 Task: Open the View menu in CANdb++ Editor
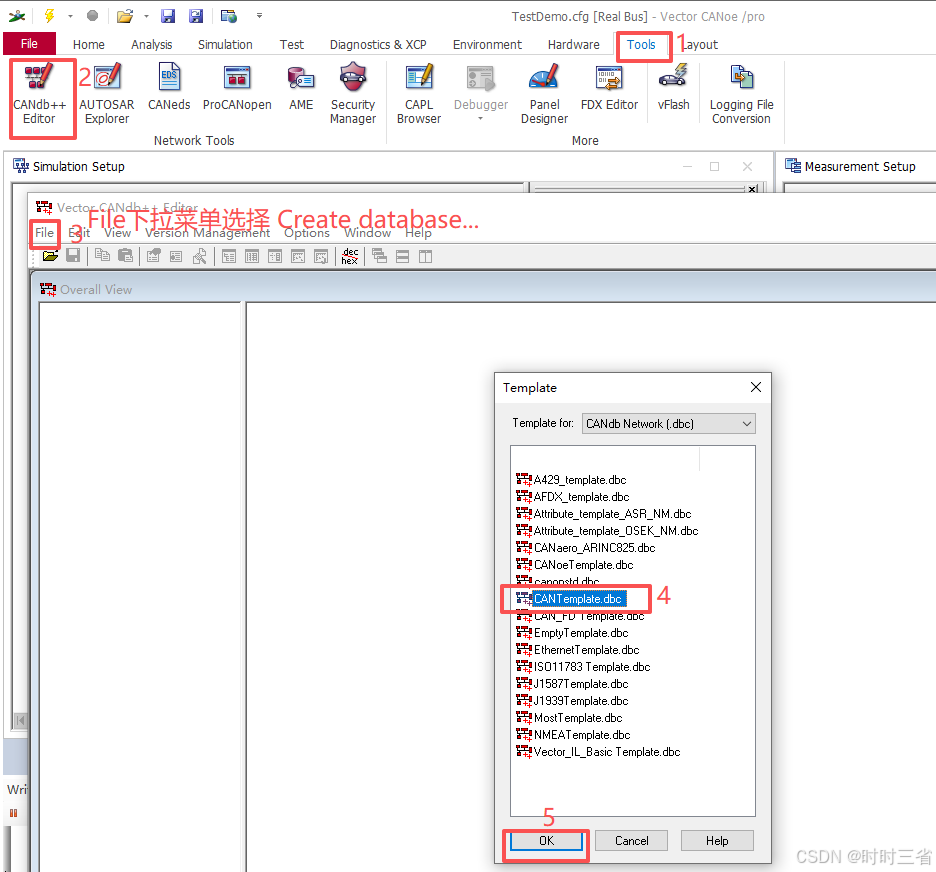click(x=118, y=233)
